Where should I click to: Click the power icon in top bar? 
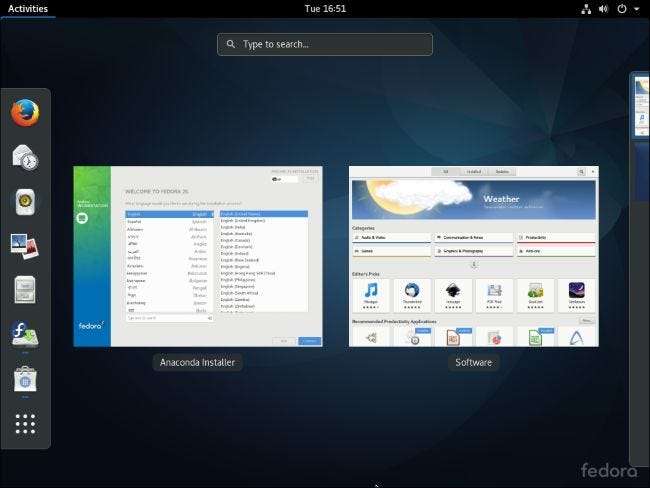(621, 9)
